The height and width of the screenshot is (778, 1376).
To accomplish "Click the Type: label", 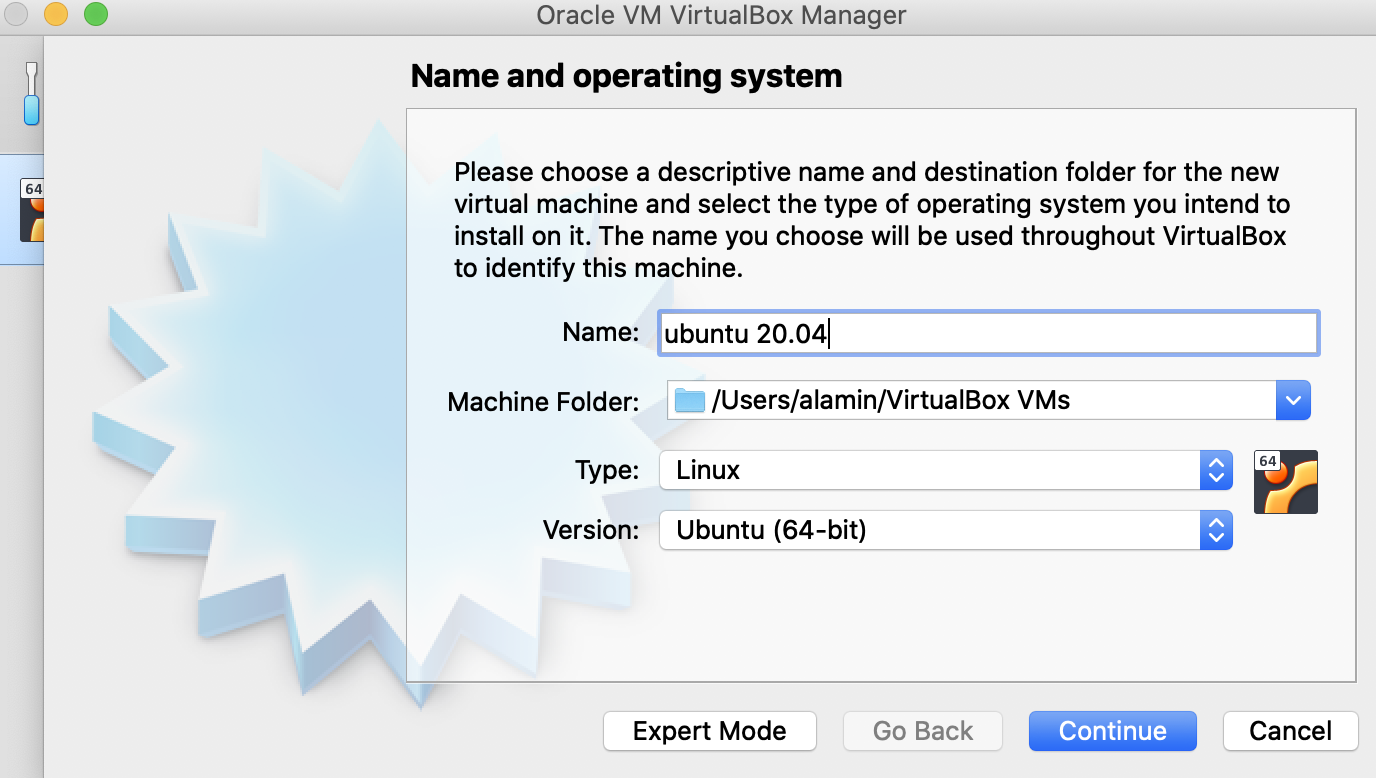I will pos(607,469).
